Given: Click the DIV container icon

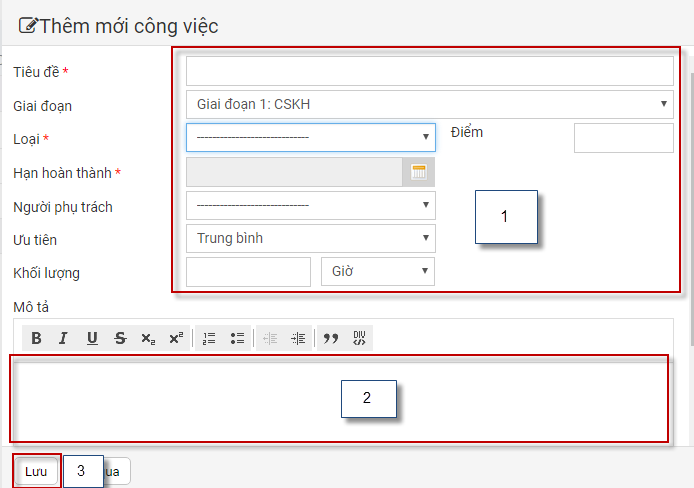Looking at the screenshot, I should (x=359, y=338).
